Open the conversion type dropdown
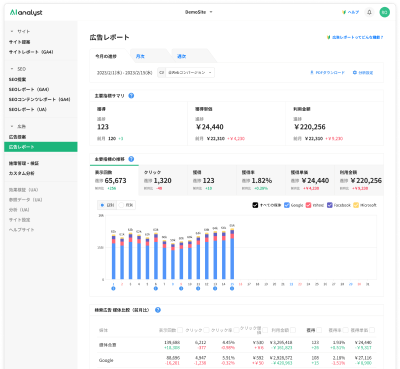The height and width of the screenshot is (369, 400). pyautogui.click(x=190, y=72)
